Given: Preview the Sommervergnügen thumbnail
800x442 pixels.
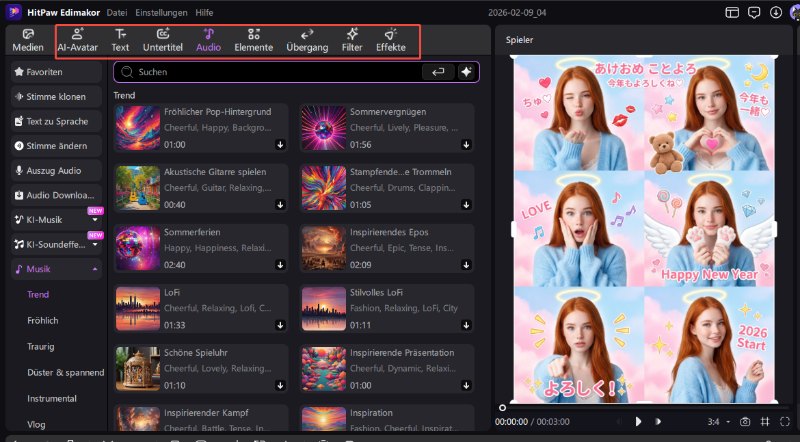Looking at the screenshot, I should click(323, 128).
